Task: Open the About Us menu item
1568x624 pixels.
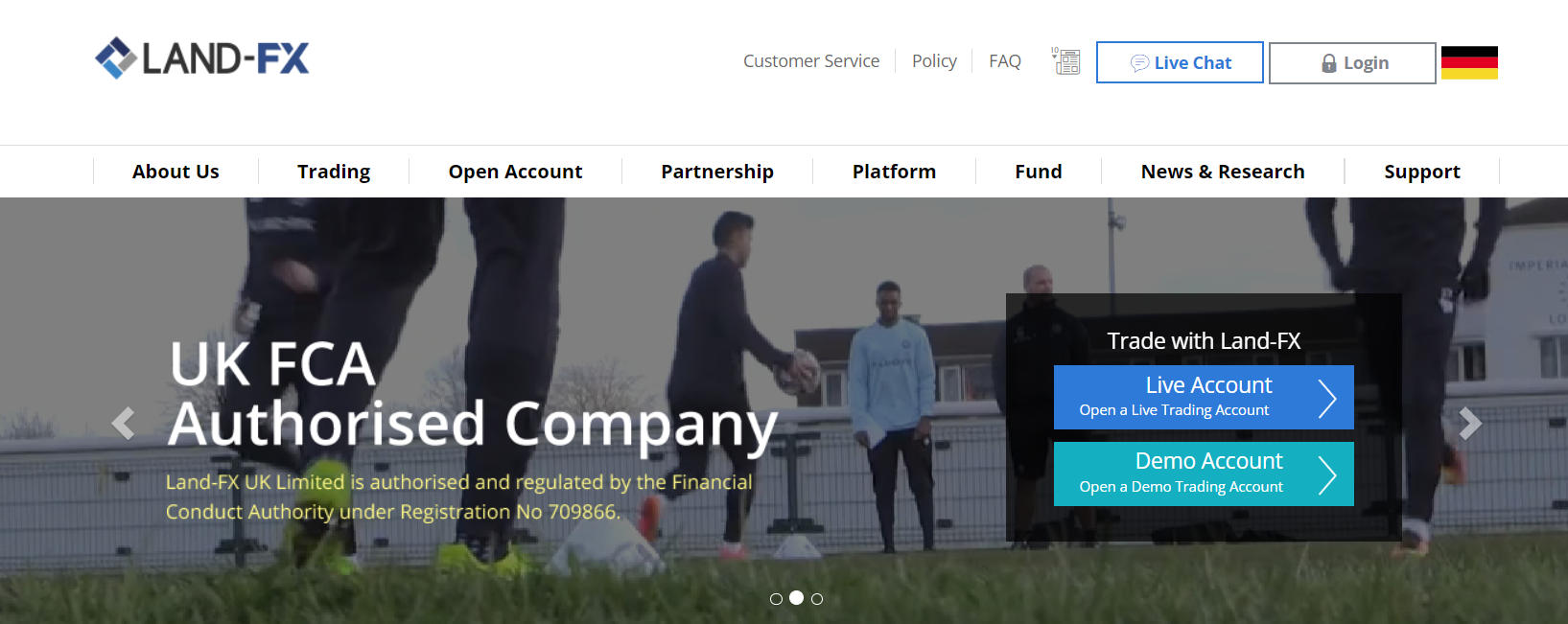Action: (x=176, y=172)
